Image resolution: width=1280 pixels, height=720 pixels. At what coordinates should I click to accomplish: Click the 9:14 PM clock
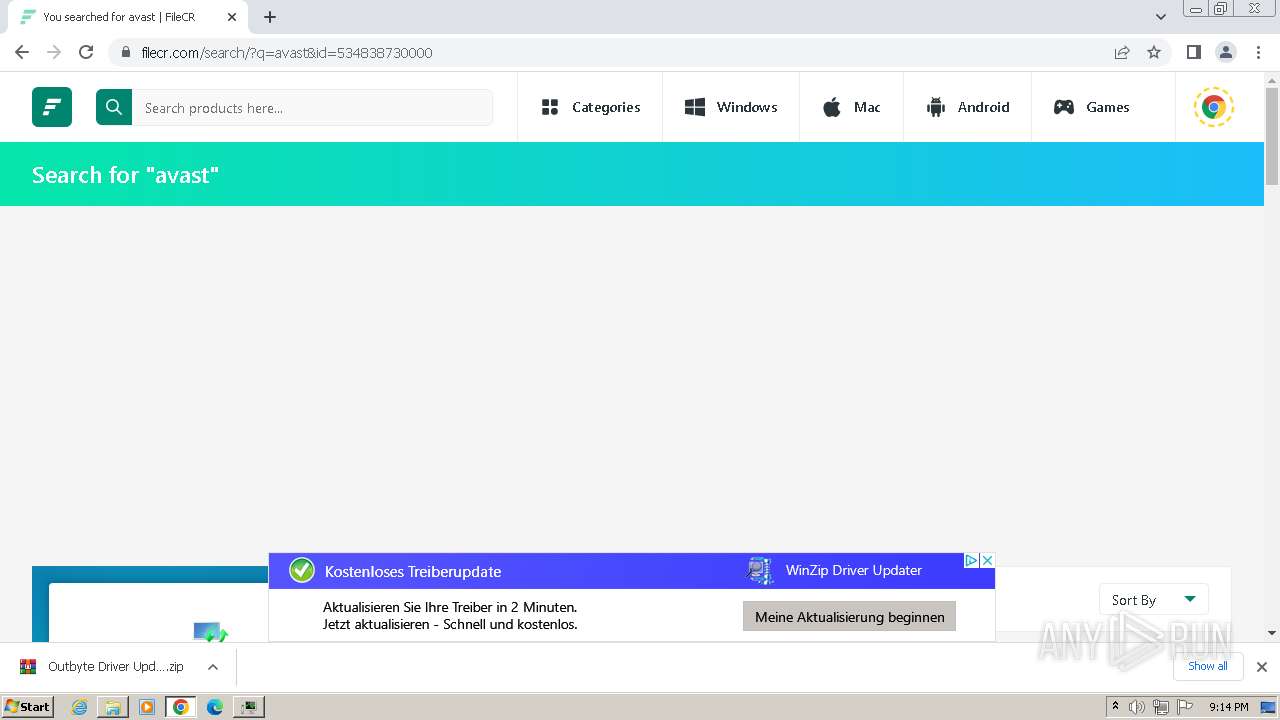point(1228,707)
